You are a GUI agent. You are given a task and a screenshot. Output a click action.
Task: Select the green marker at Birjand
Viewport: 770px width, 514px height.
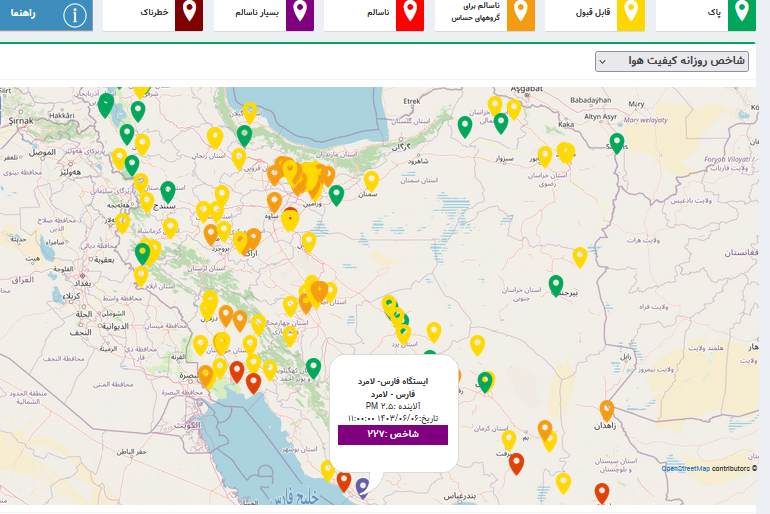coord(556,285)
